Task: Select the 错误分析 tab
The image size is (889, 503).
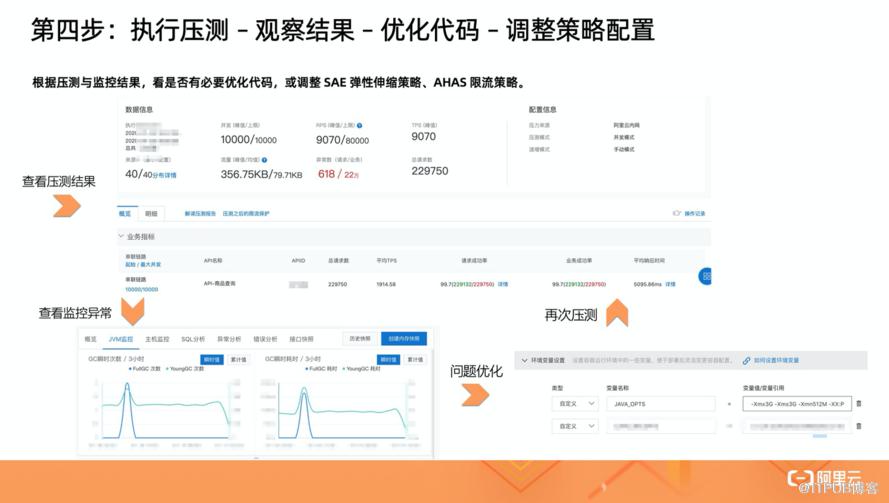Action: point(265,339)
